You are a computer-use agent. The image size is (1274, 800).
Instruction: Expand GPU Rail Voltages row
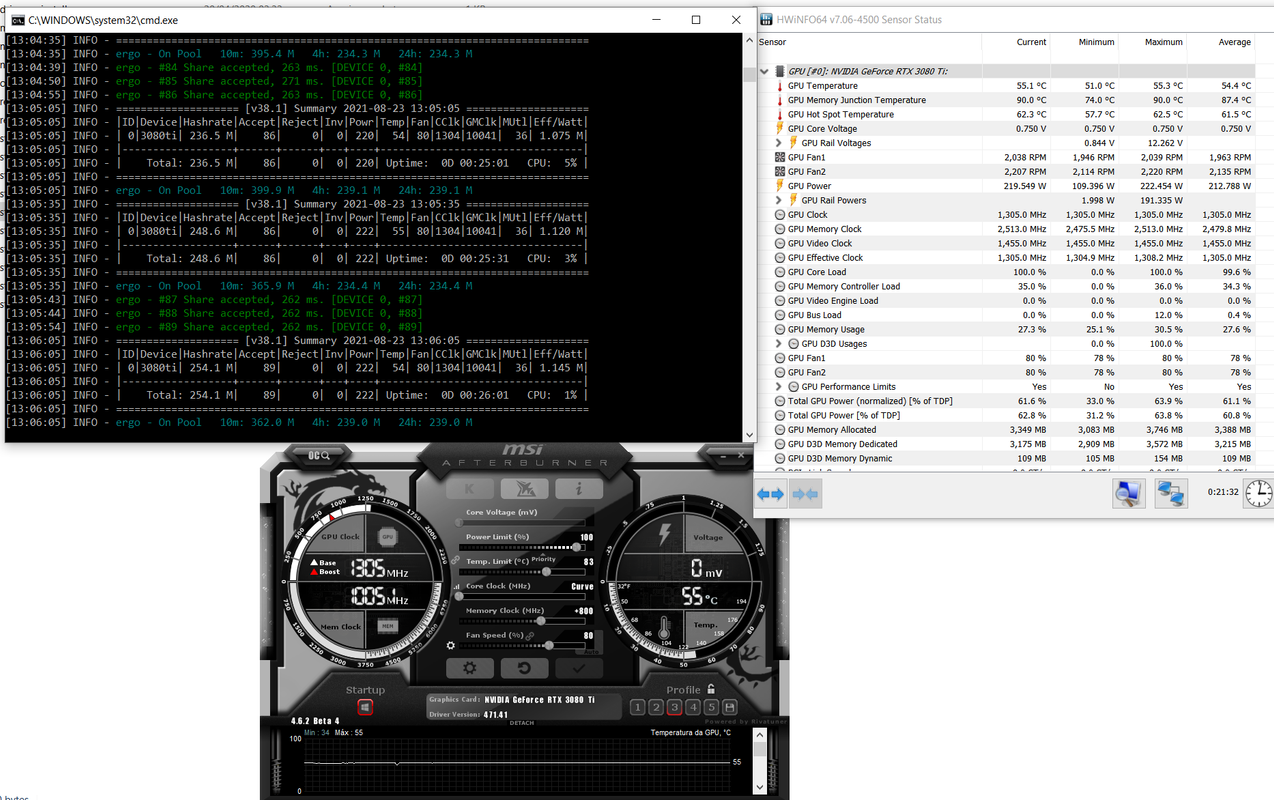click(779, 143)
